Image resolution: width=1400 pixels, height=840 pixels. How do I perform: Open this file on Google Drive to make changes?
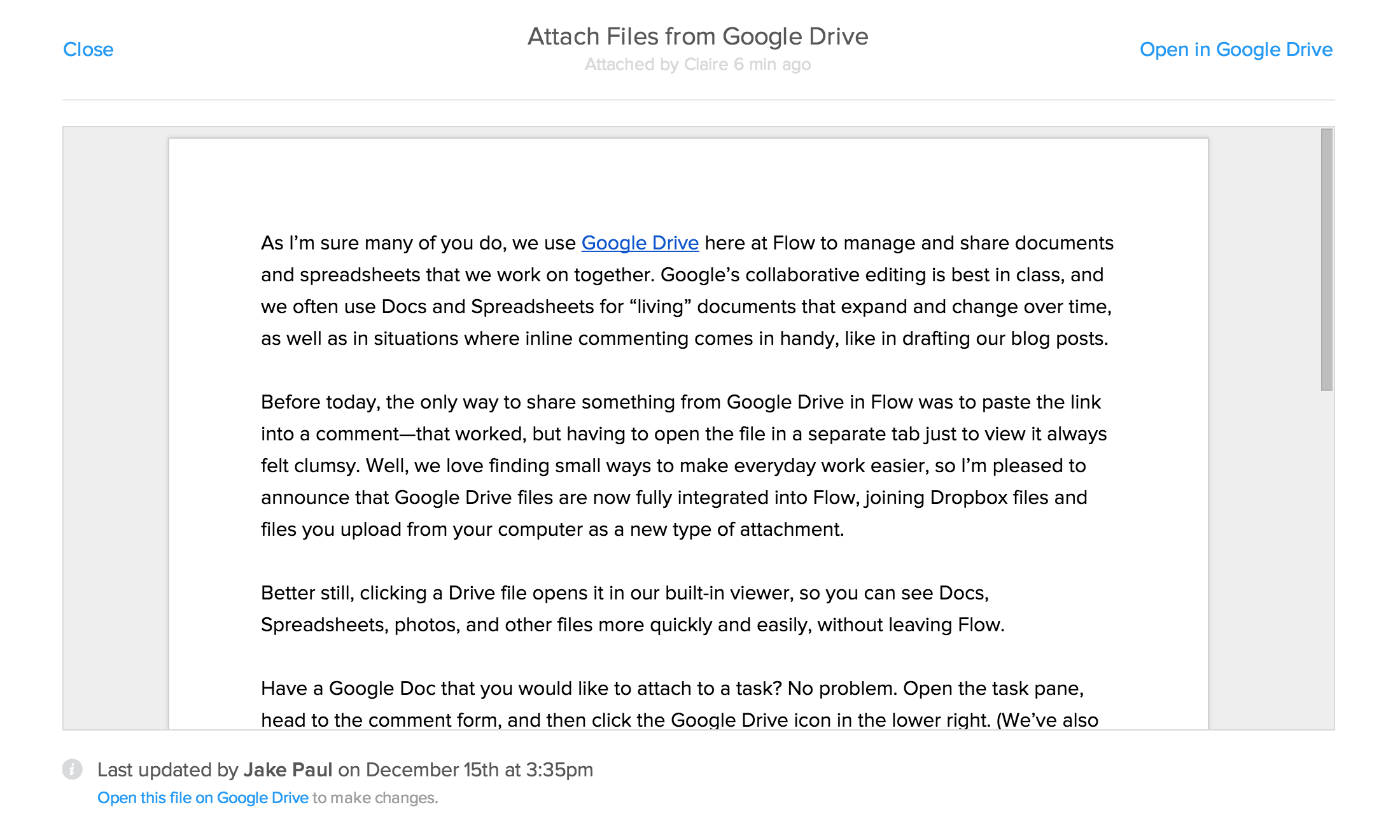coord(202,797)
